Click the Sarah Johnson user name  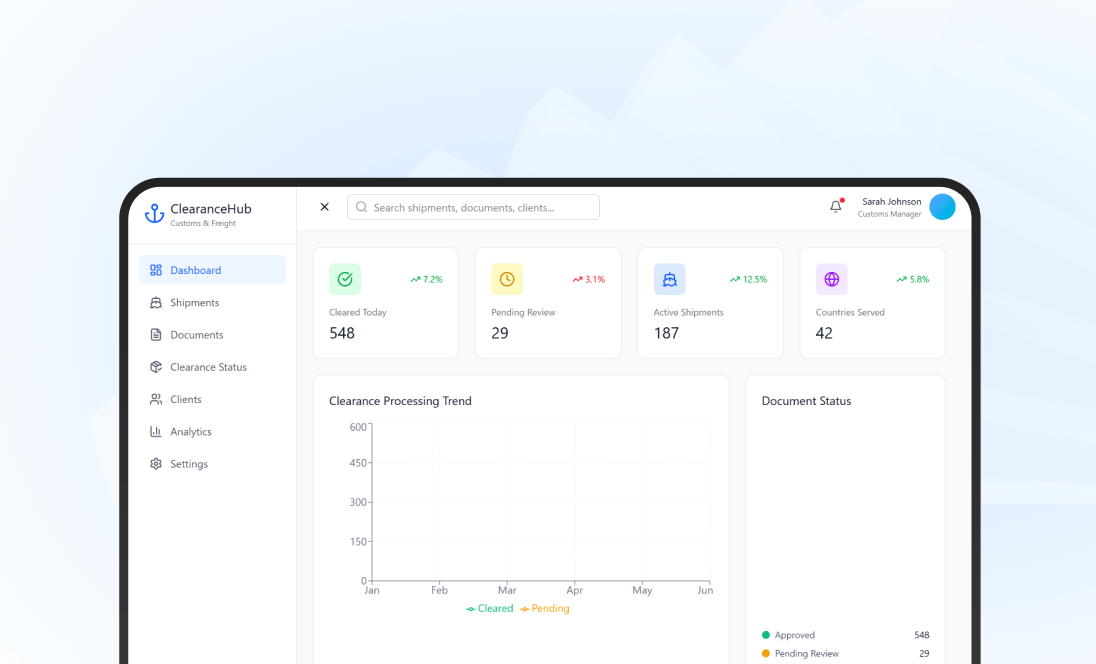(891, 202)
